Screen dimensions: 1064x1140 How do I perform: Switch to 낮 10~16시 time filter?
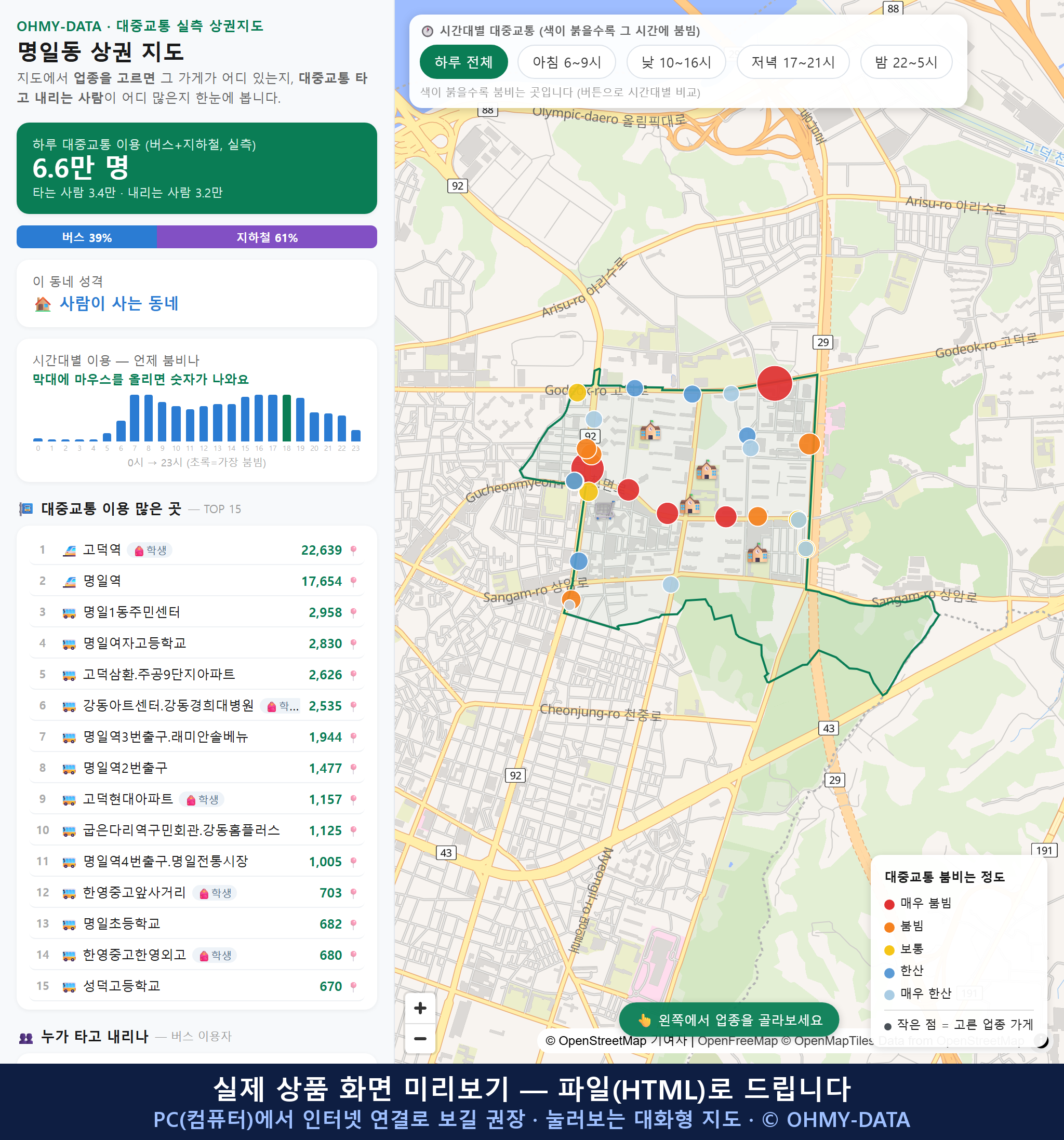[676, 62]
